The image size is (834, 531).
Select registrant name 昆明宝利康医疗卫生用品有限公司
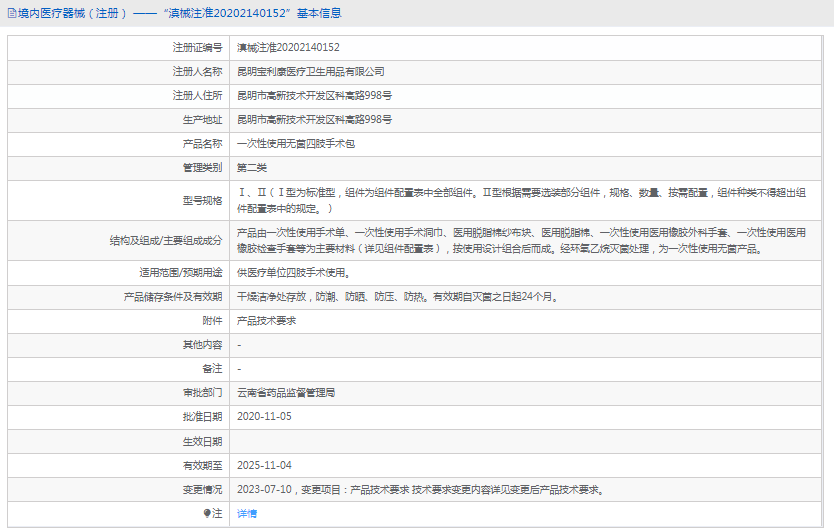[x=311, y=71]
